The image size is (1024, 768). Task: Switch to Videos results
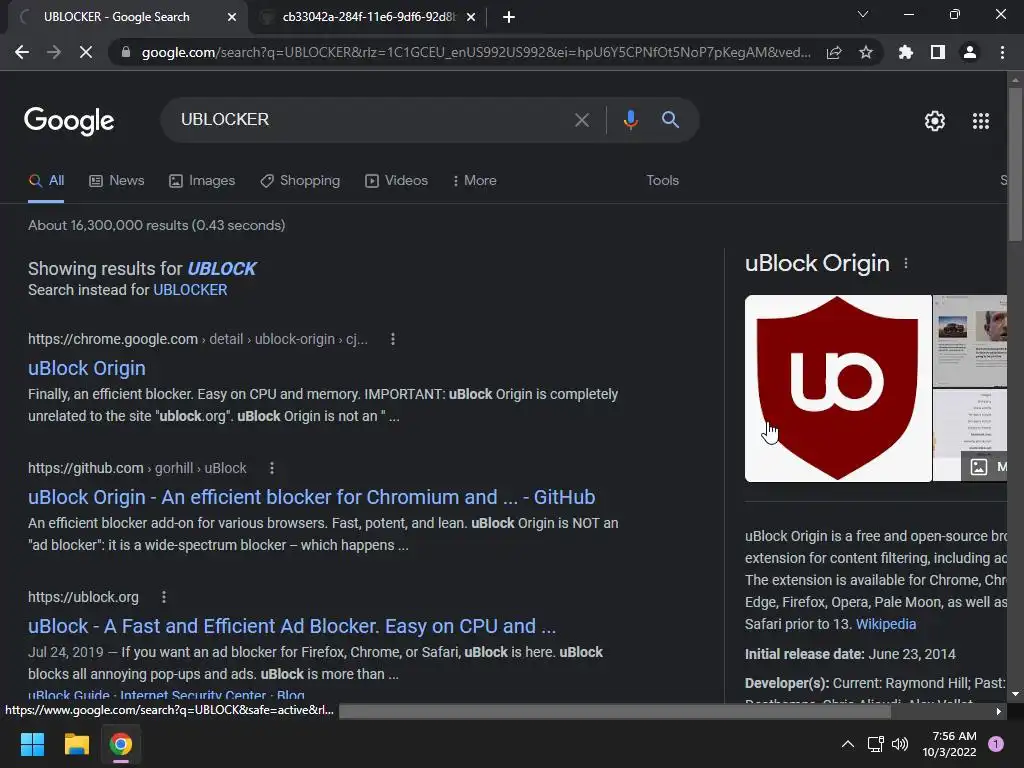[396, 181]
